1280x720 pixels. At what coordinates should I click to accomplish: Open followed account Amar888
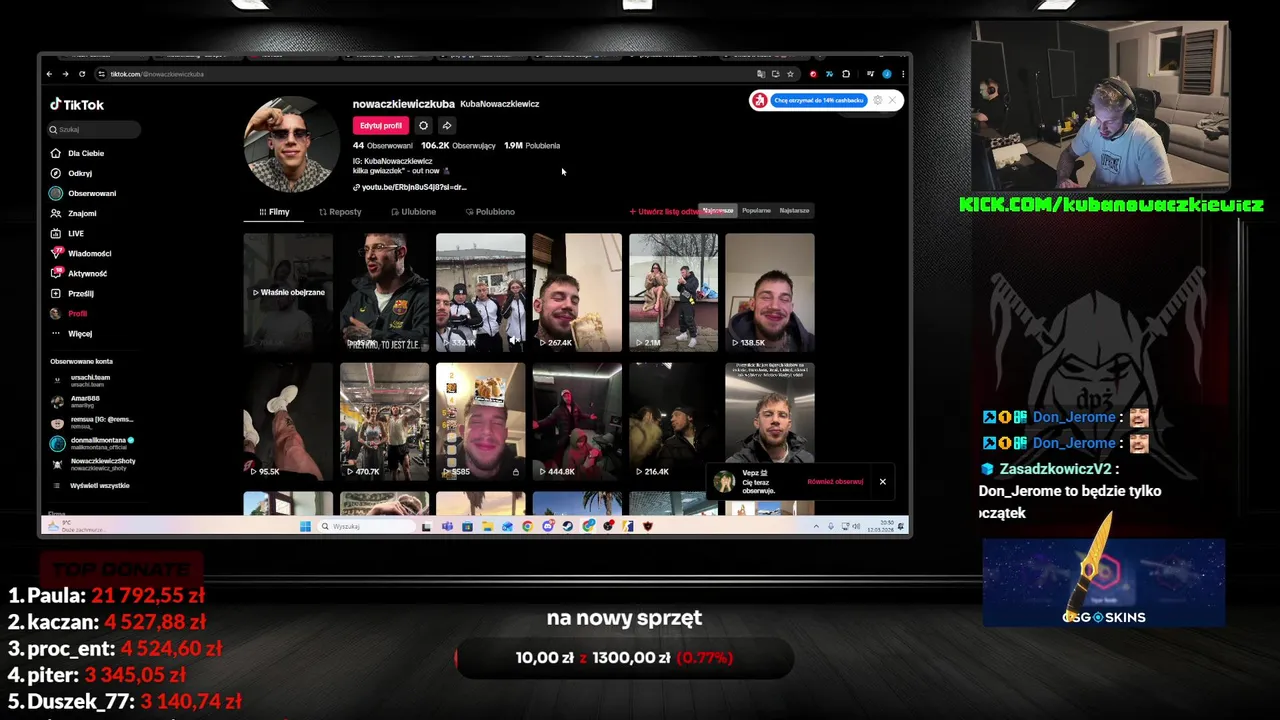77,400
